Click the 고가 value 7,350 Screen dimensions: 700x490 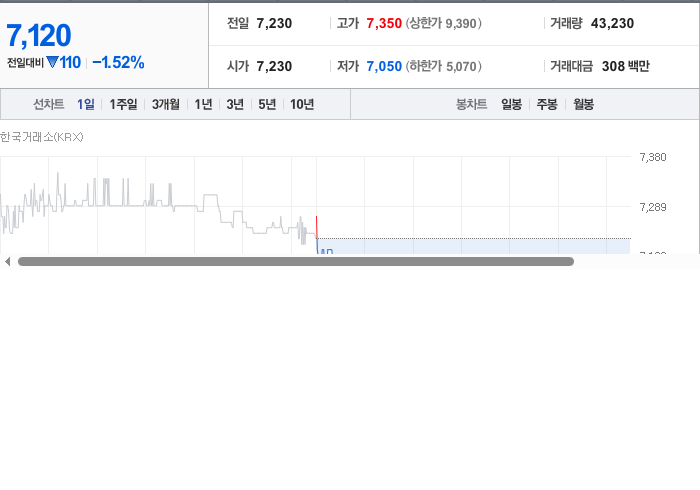pos(384,23)
